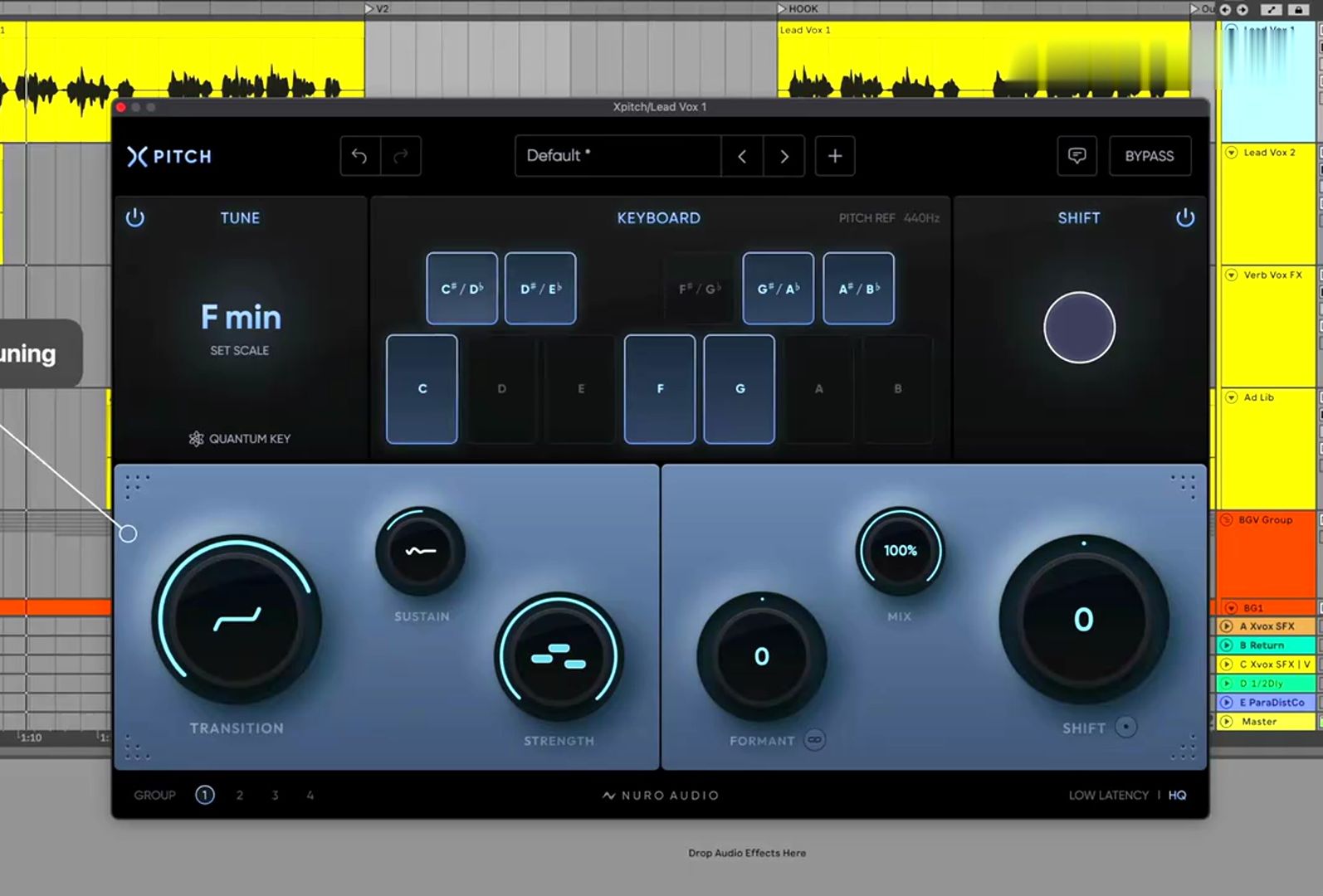Unfold the Master track
This screenshot has height=896, width=1323.
[1227, 722]
